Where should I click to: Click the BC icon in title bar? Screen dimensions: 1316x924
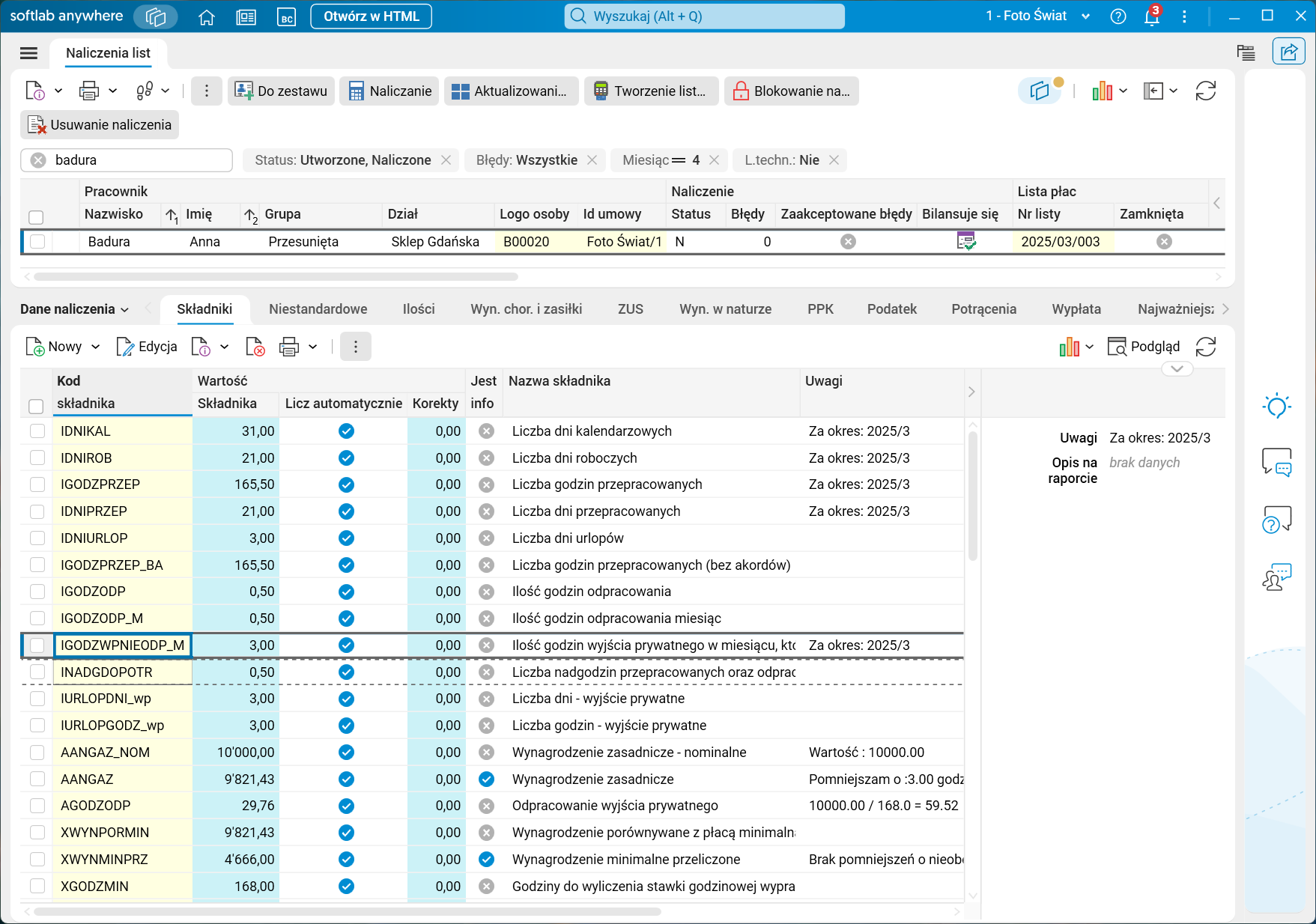click(x=286, y=16)
